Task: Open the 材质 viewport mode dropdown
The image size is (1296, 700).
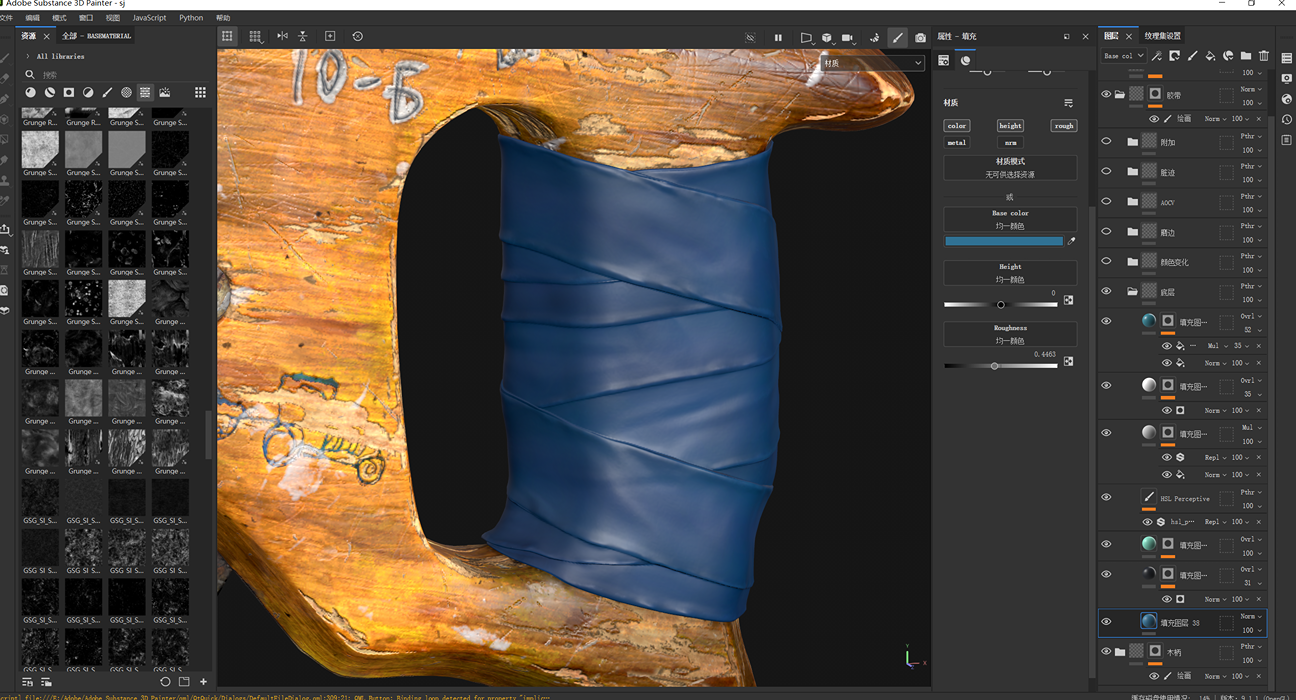Action: pos(872,63)
